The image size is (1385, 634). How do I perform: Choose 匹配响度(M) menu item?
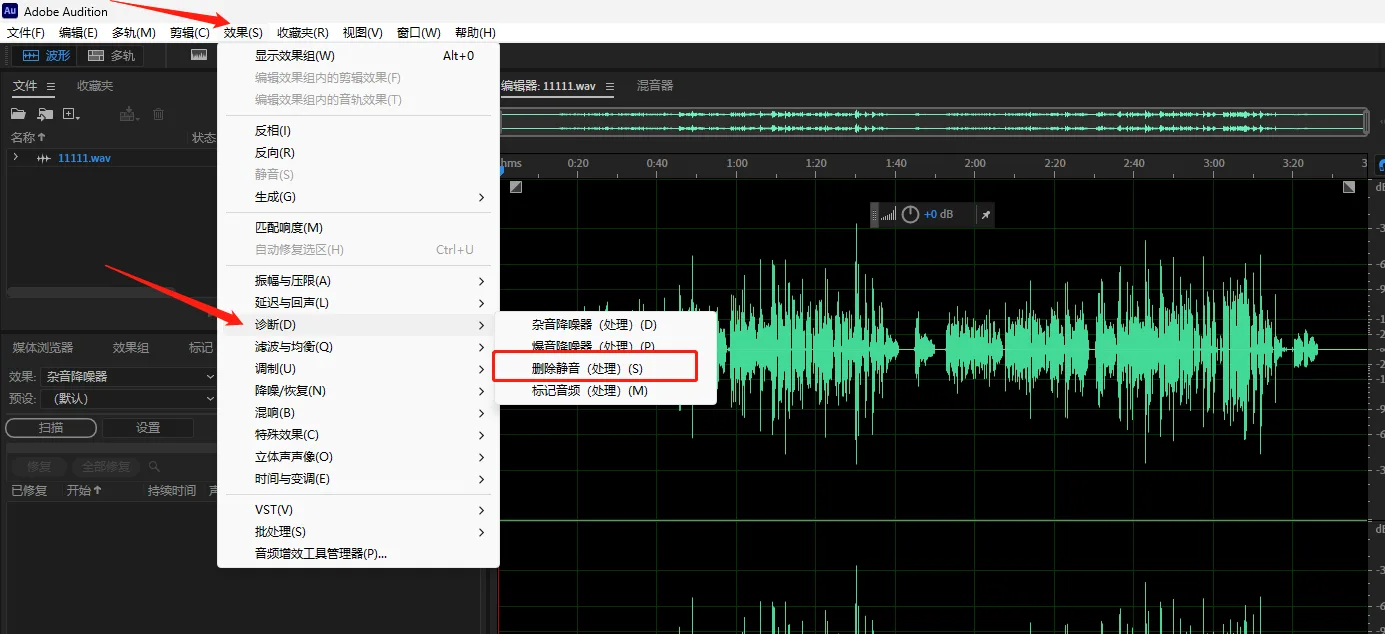tap(358, 228)
